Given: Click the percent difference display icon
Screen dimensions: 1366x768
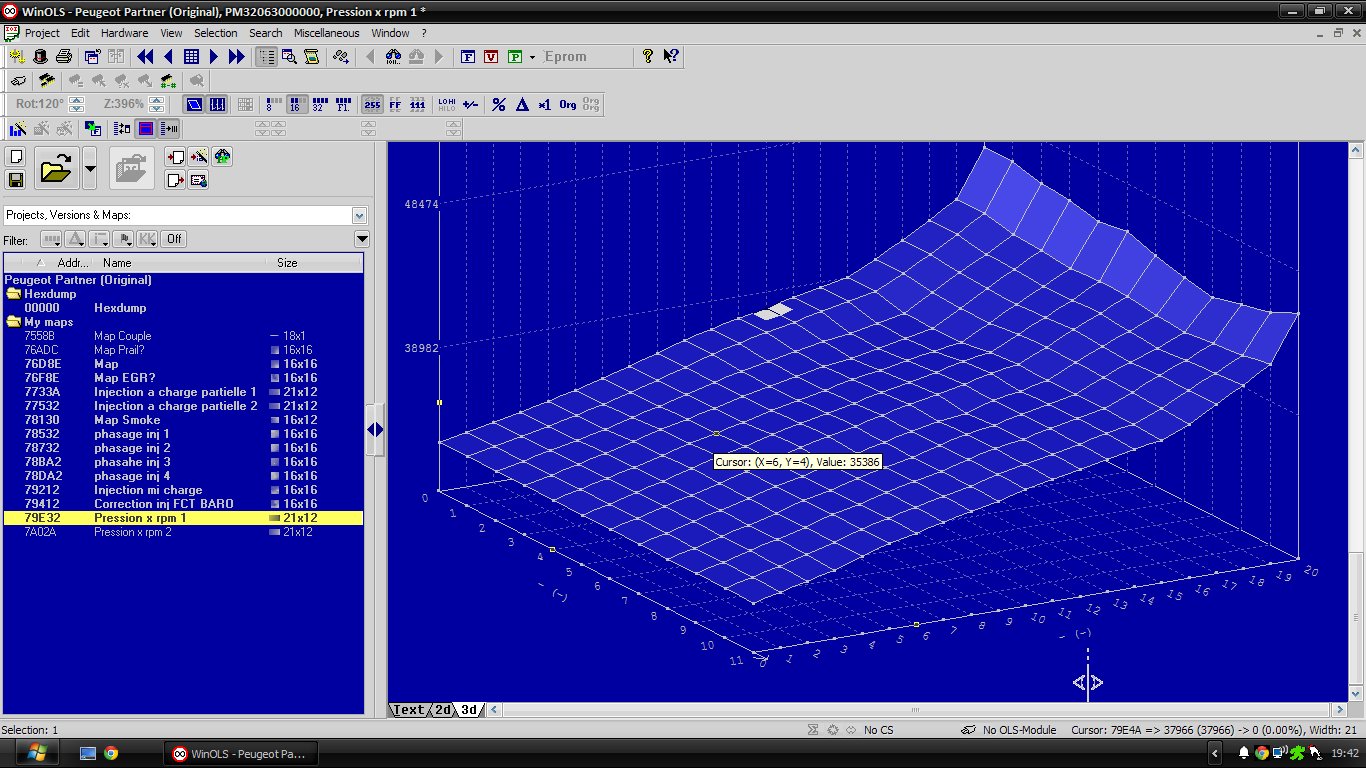Looking at the screenshot, I should coord(499,104).
